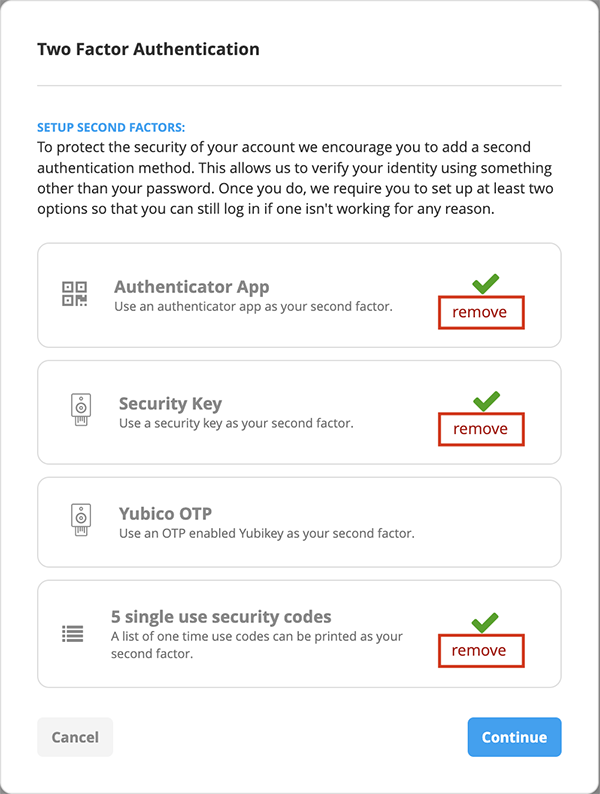Screen dimensions: 600x794
Task: Choose the Yubico OTP option card
Action: pos(299,522)
